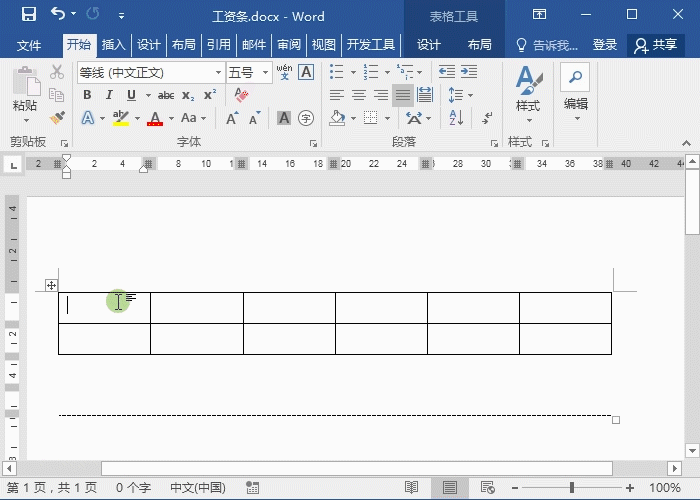This screenshot has width=700, height=500.
Task: Apply the red font color
Action: [x=155, y=118]
